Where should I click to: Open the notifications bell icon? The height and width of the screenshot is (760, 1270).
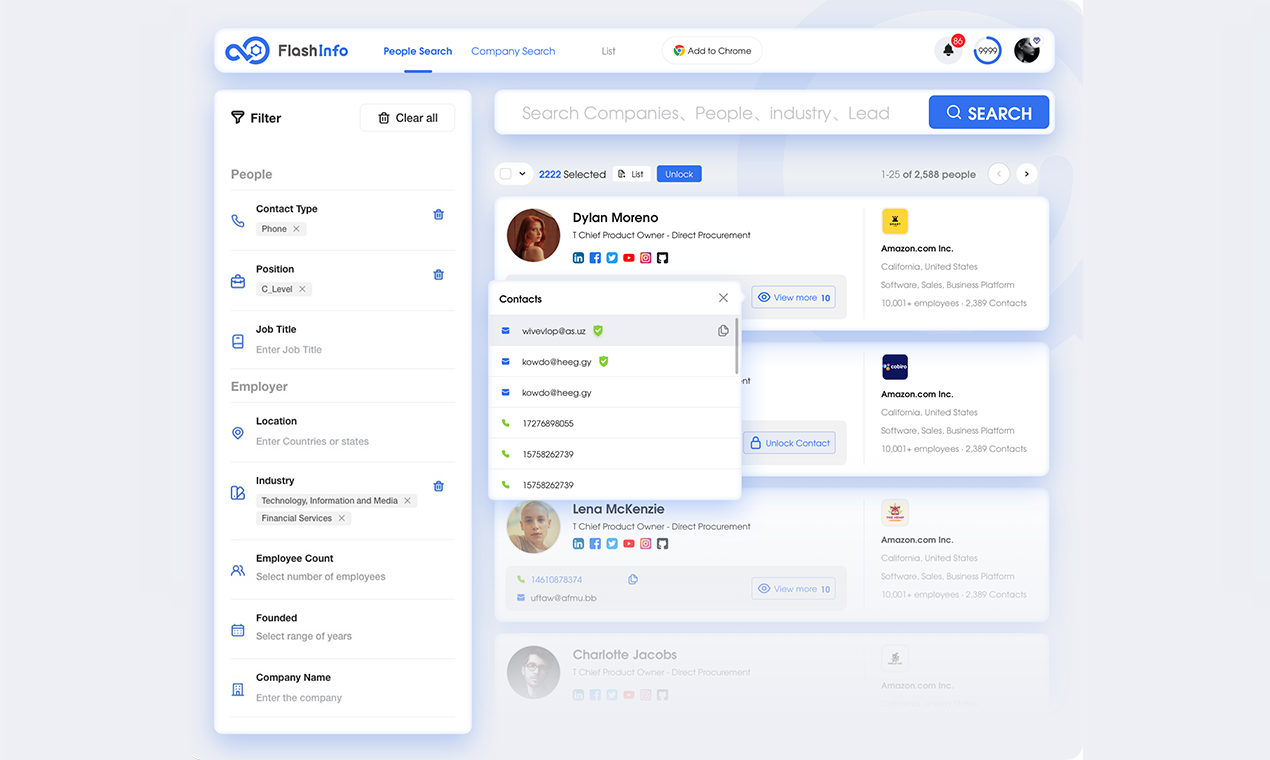[x=946, y=51]
